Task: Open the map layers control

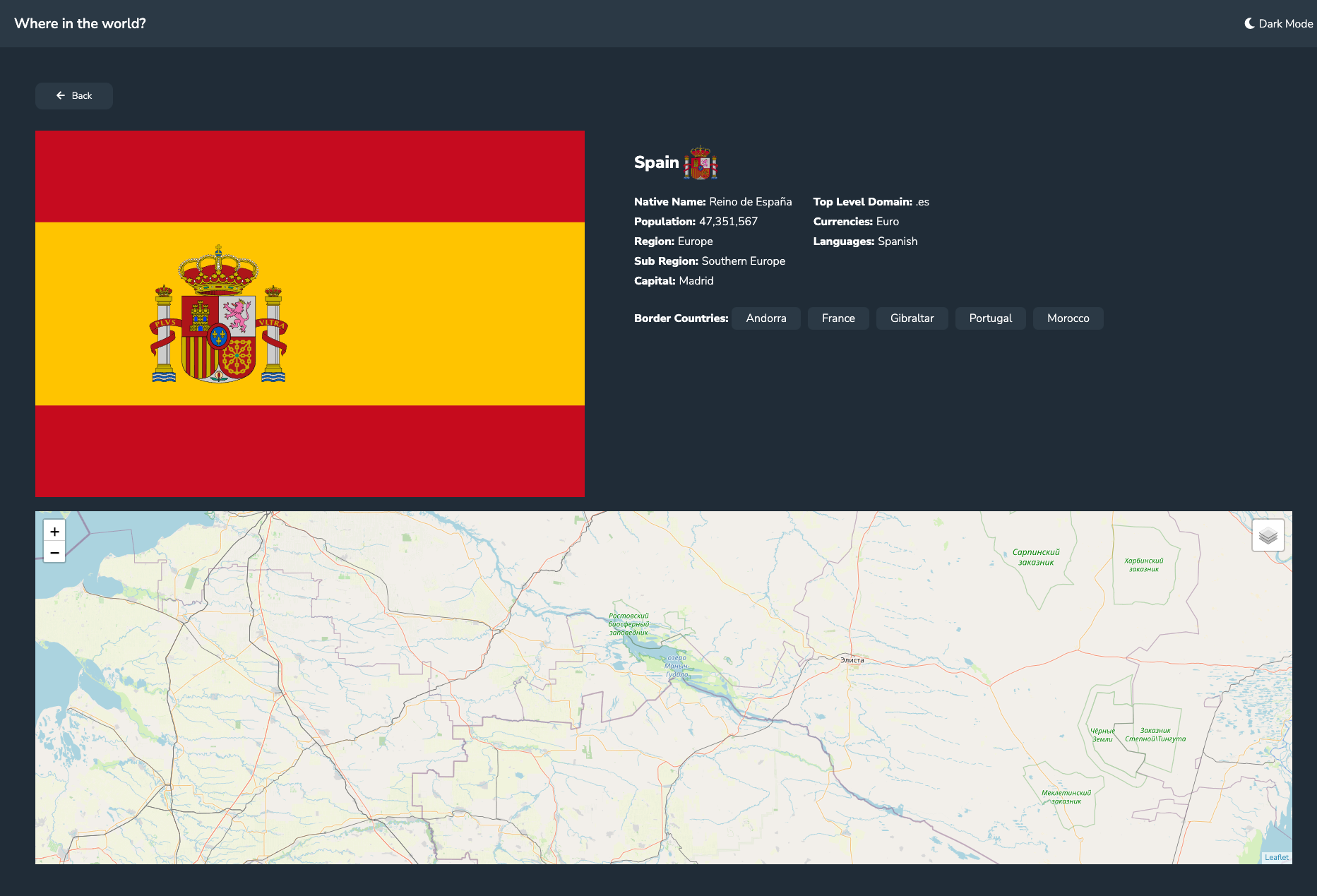Action: (x=1268, y=536)
